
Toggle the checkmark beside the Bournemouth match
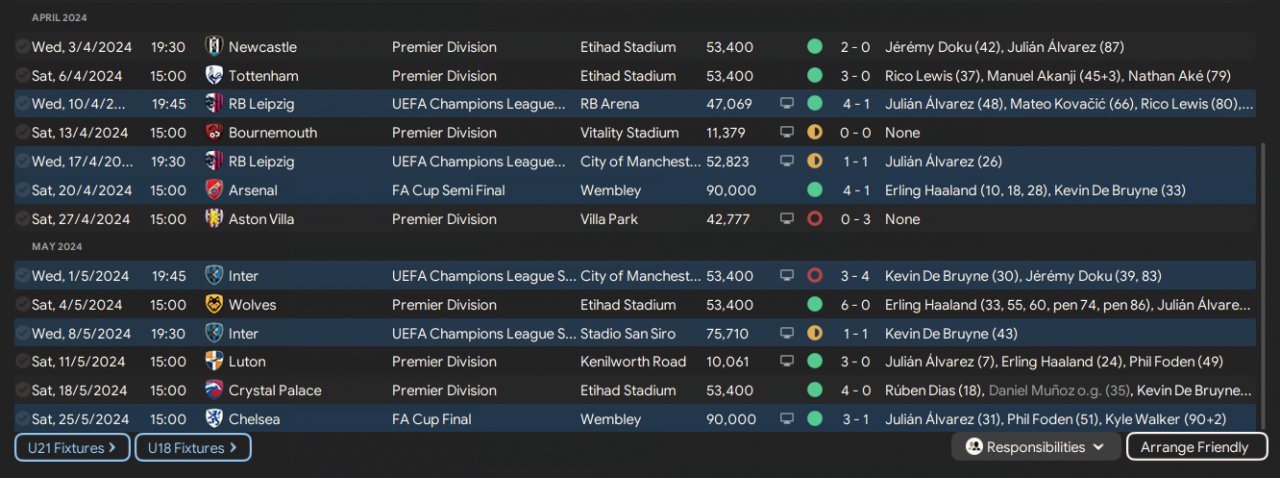click(x=22, y=133)
